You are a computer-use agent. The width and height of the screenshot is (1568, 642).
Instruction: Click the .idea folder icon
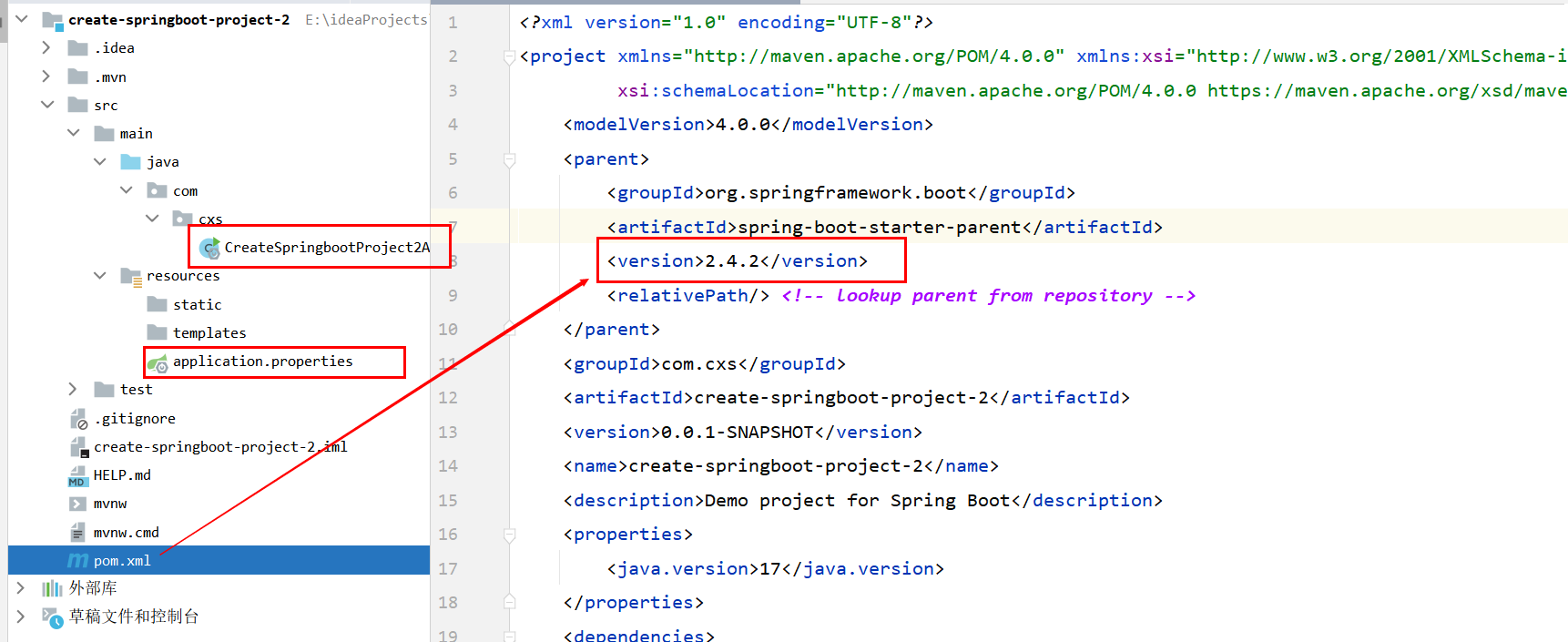[78, 48]
